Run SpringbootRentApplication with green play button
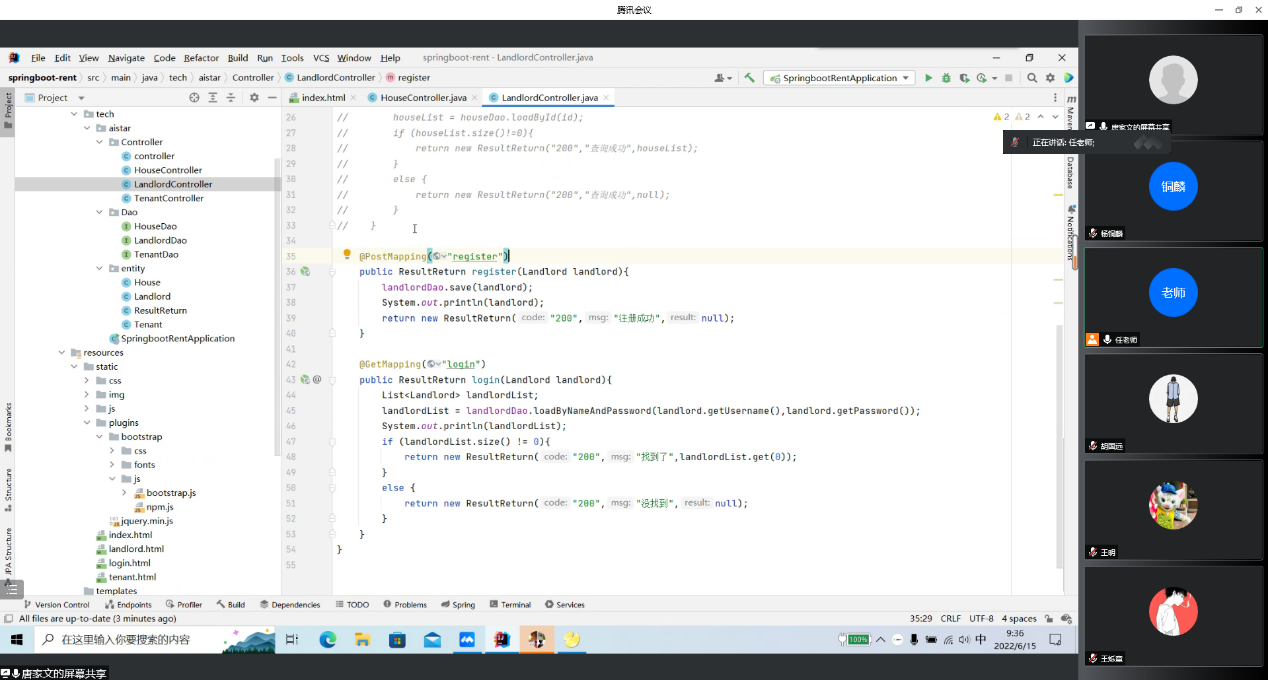The image size is (1268, 680). [928, 78]
